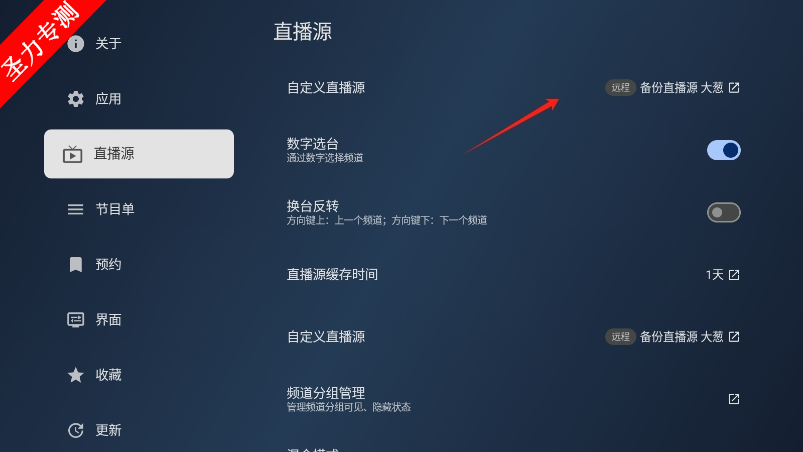The height and width of the screenshot is (452, 803).
Task: Click the top 远程 tag badge
Action: (620, 88)
